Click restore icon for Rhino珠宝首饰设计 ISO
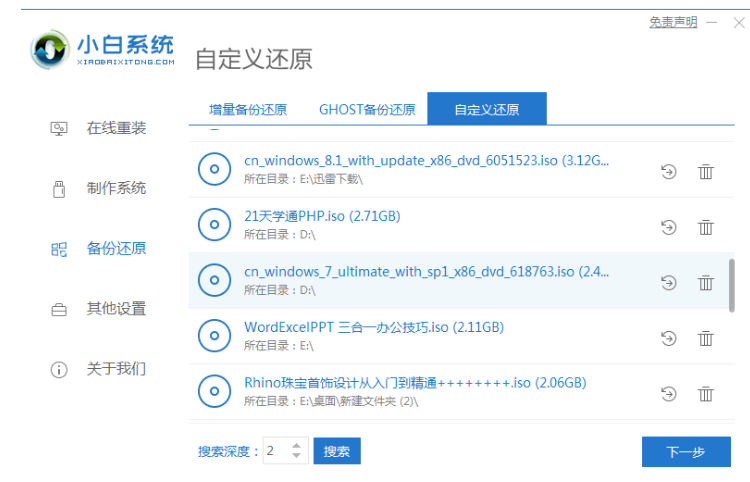Screen dimensions: 750x482 click(669, 393)
